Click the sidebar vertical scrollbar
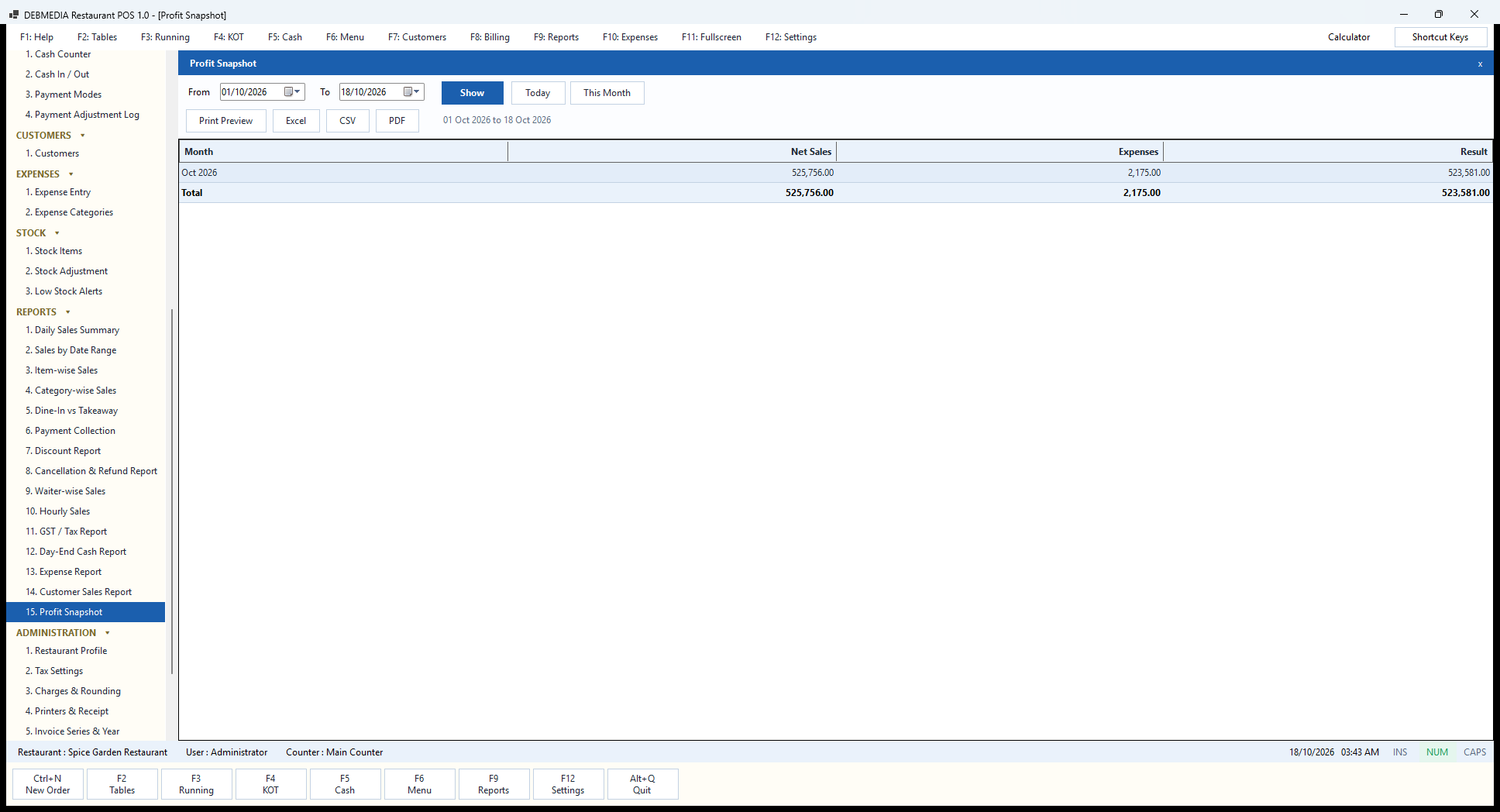This screenshot has height=812, width=1500. [x=171, y=492]
